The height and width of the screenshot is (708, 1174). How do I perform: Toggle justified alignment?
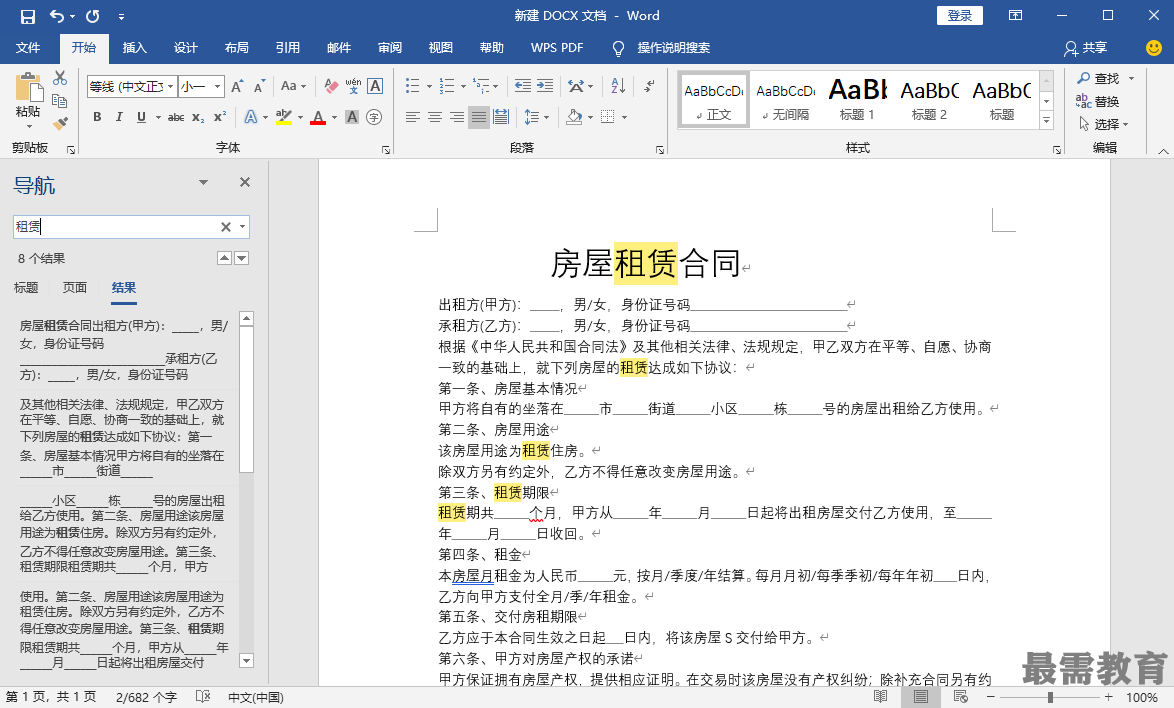click(478, 118)
